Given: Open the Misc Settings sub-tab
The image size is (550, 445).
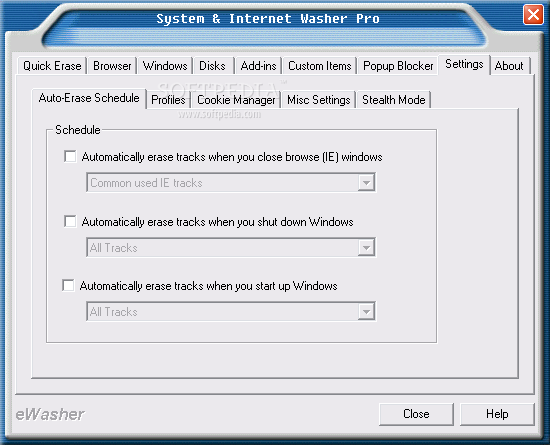Looking at the screenshot, I should [x=318, y=100].
